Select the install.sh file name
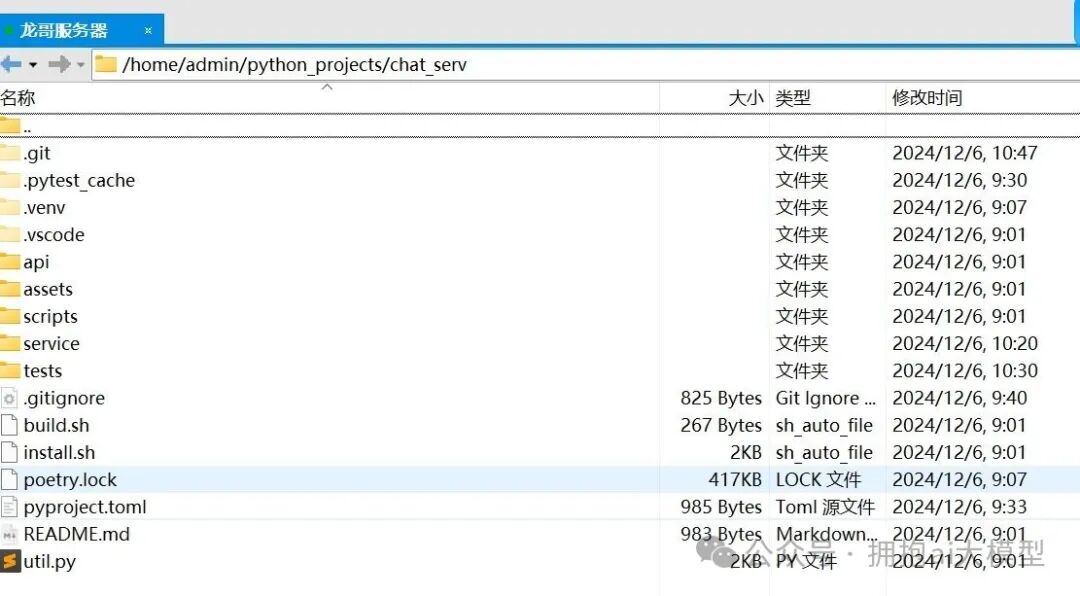Viewport: 1080px width, 596px height. point(59,453)
